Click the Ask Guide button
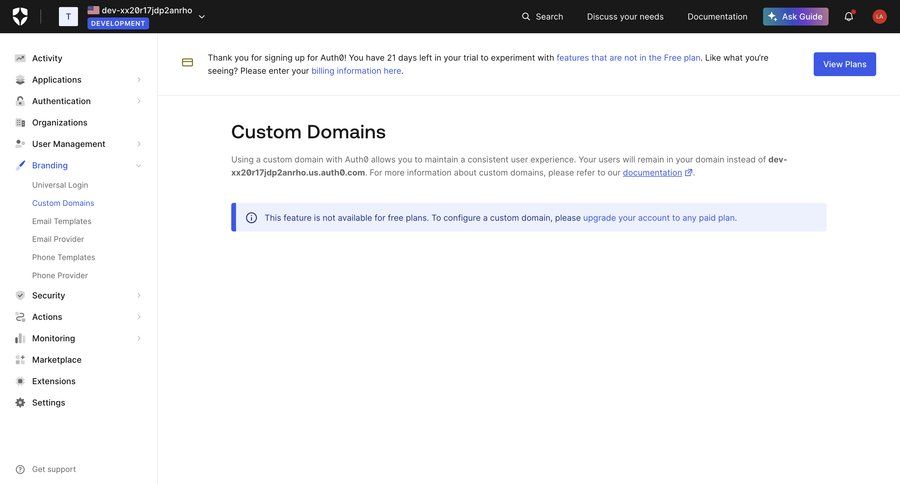This screenshot has height=484, width=900. [x=796, y=17]
